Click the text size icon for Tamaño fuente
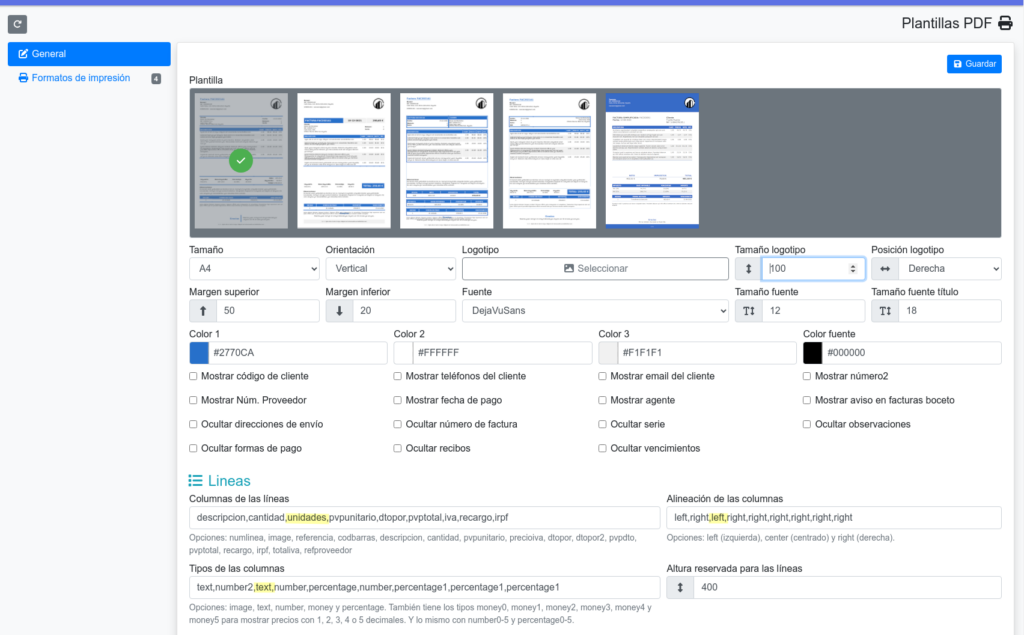1024x635 pixels. coord(748,311)
